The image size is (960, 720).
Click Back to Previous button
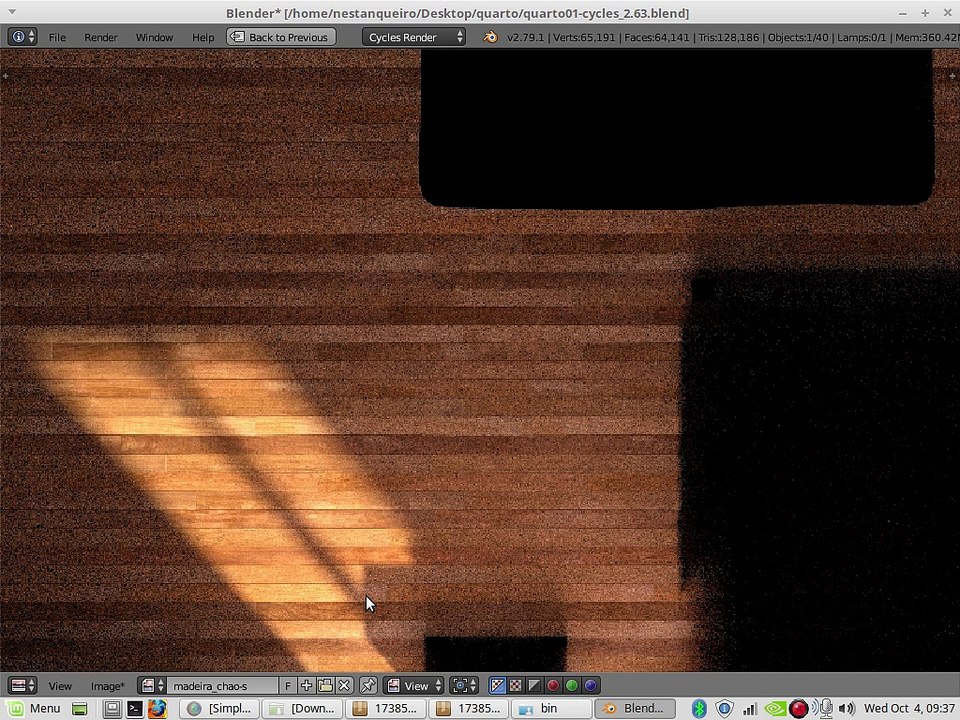point(281,37)
